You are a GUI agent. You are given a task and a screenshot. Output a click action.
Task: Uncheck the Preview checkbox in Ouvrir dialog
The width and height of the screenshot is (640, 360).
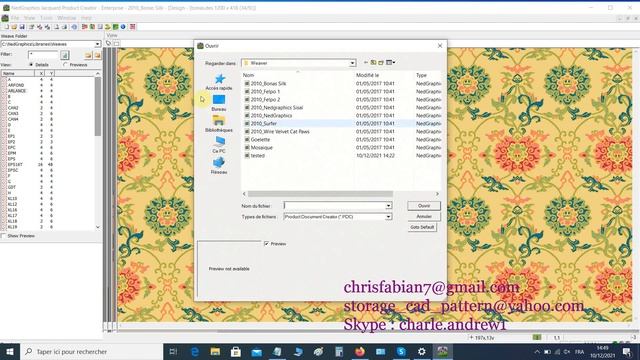267,244
